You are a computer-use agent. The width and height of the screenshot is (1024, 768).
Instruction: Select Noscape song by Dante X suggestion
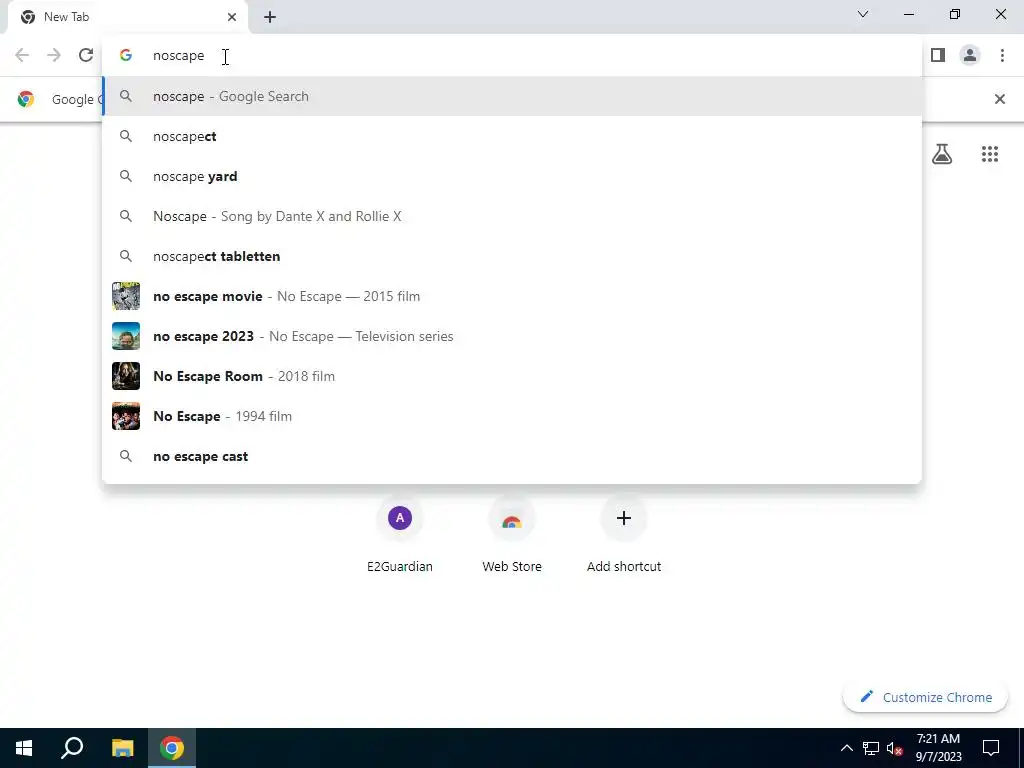coord(512,216)
